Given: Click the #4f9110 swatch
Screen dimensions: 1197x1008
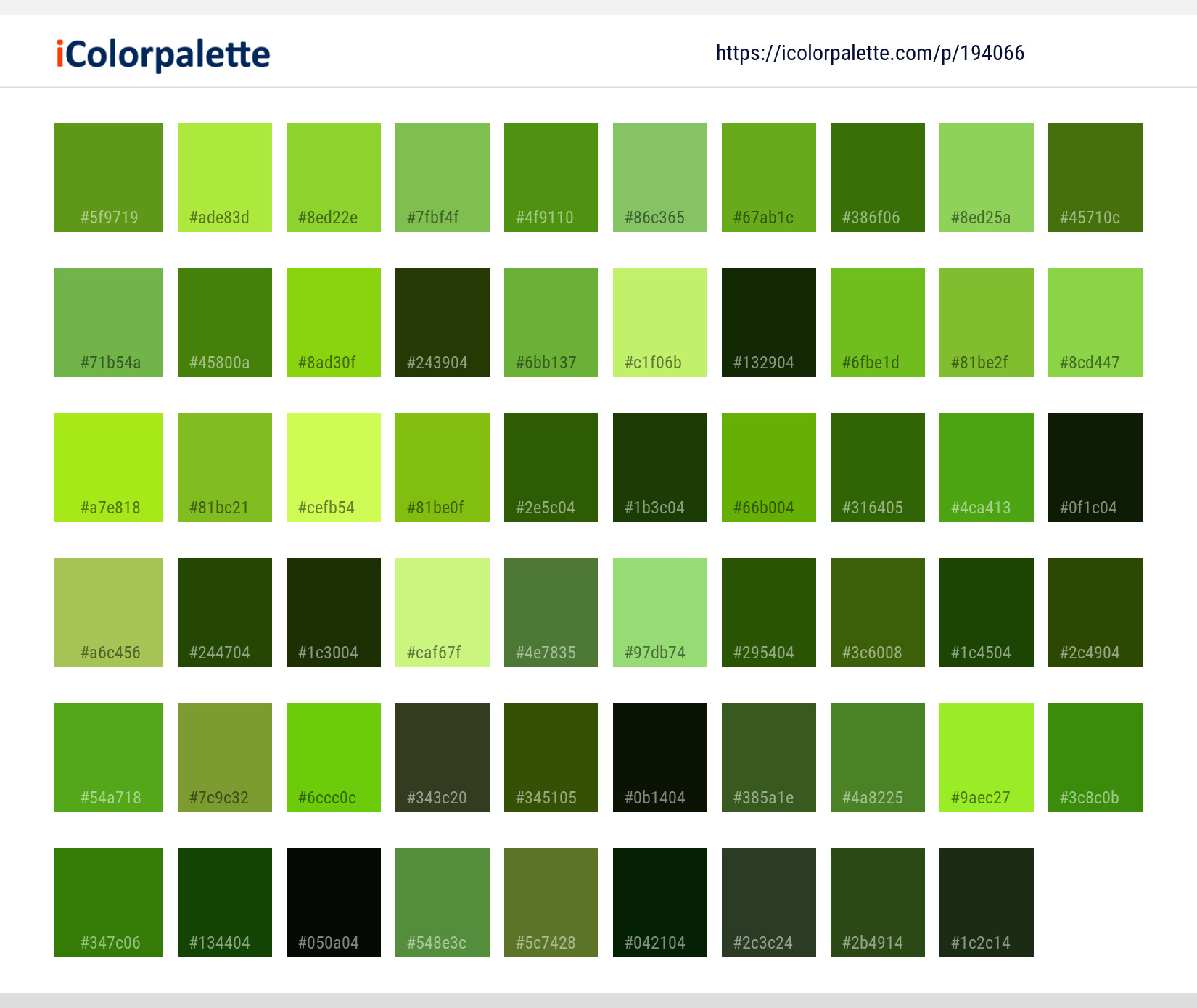Looking at the screenshot, I should [551, 178].
